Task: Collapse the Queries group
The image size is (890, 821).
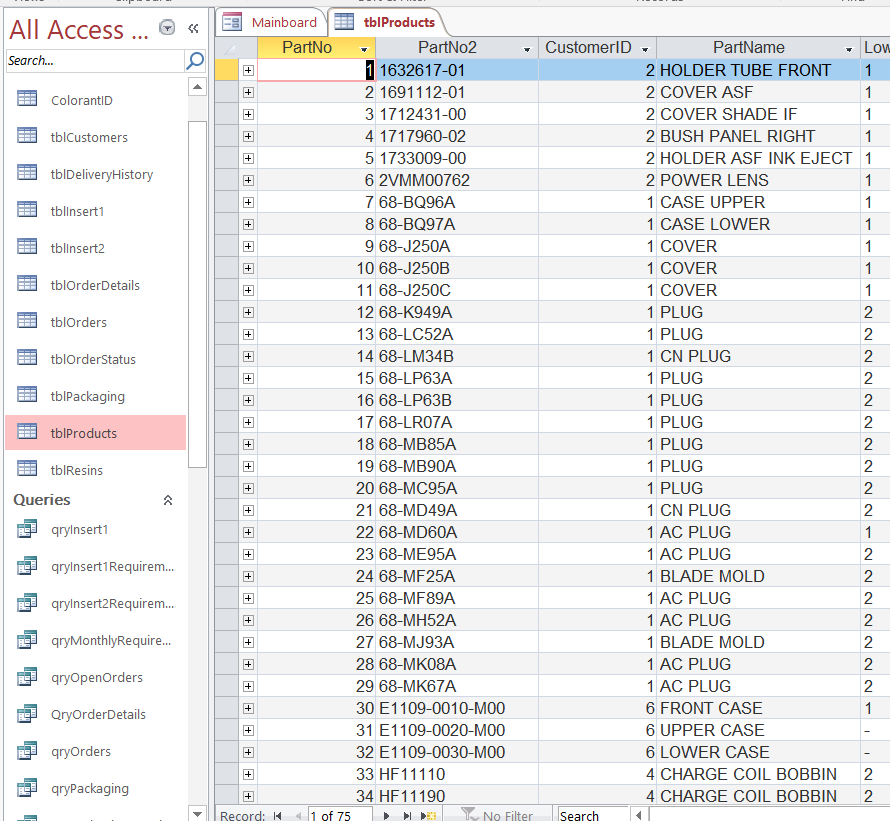Action: click(x=167, y=500)
